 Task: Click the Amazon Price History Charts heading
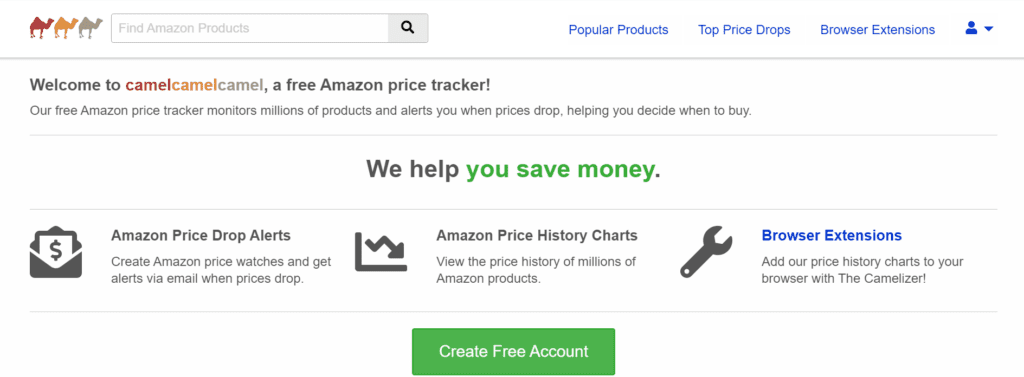point(537,235)
